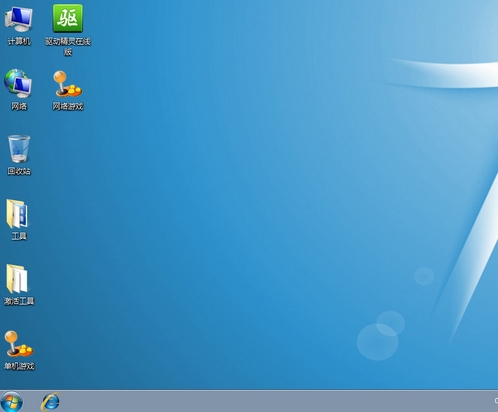Screen dimensions: 498x412
Task: Launch Internet Explorer from the taskbar
Action: pyautogui.click(x=51, y=402)
